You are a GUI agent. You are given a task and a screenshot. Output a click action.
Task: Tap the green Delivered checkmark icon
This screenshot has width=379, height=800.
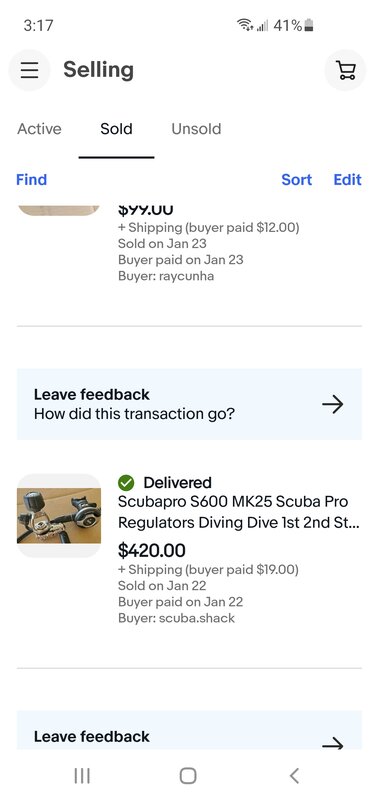[126, 482]
